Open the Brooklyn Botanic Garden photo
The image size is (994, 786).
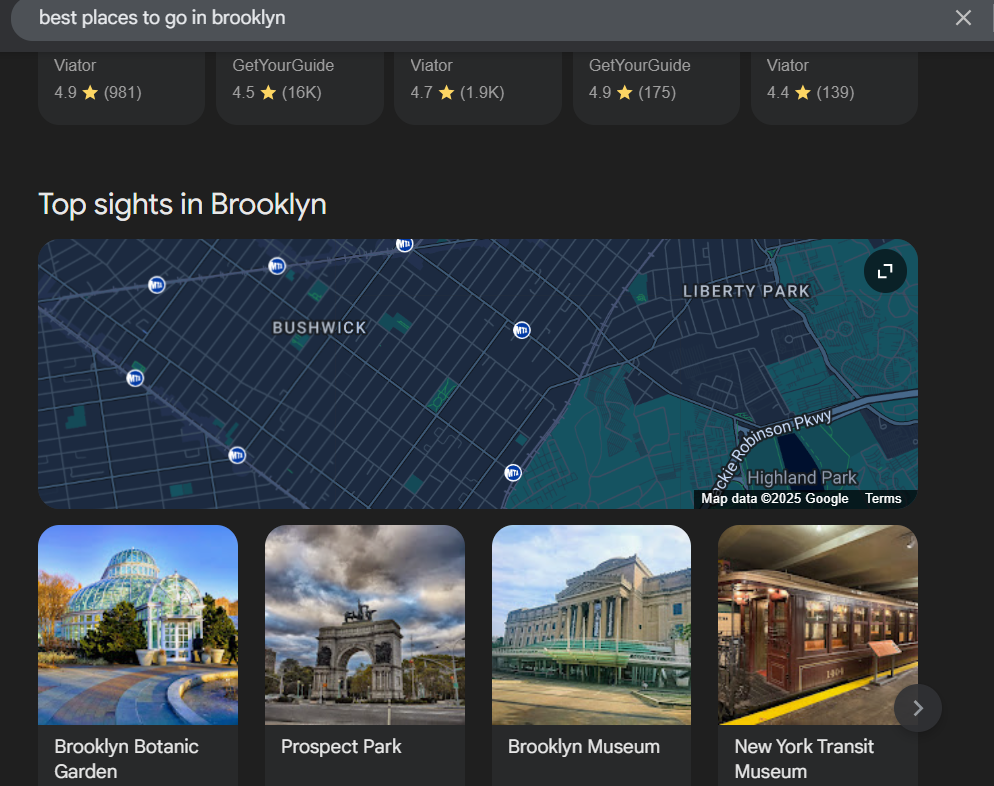coord(138,625)
